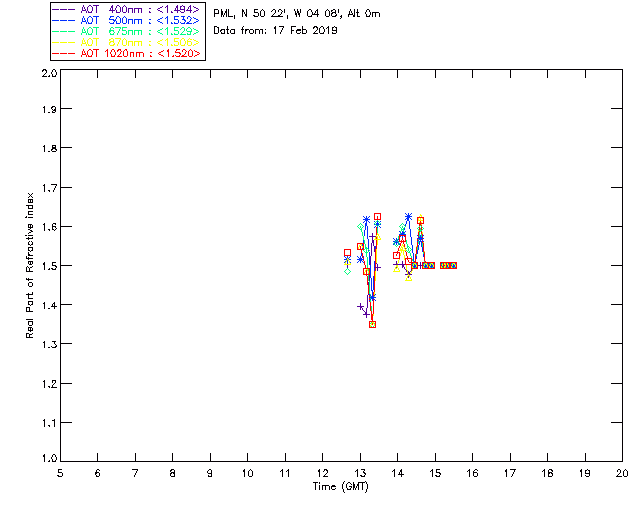This screenshot has height=512, width=640.
Task: Click the x-axis label 11
Action: point(285,473)
